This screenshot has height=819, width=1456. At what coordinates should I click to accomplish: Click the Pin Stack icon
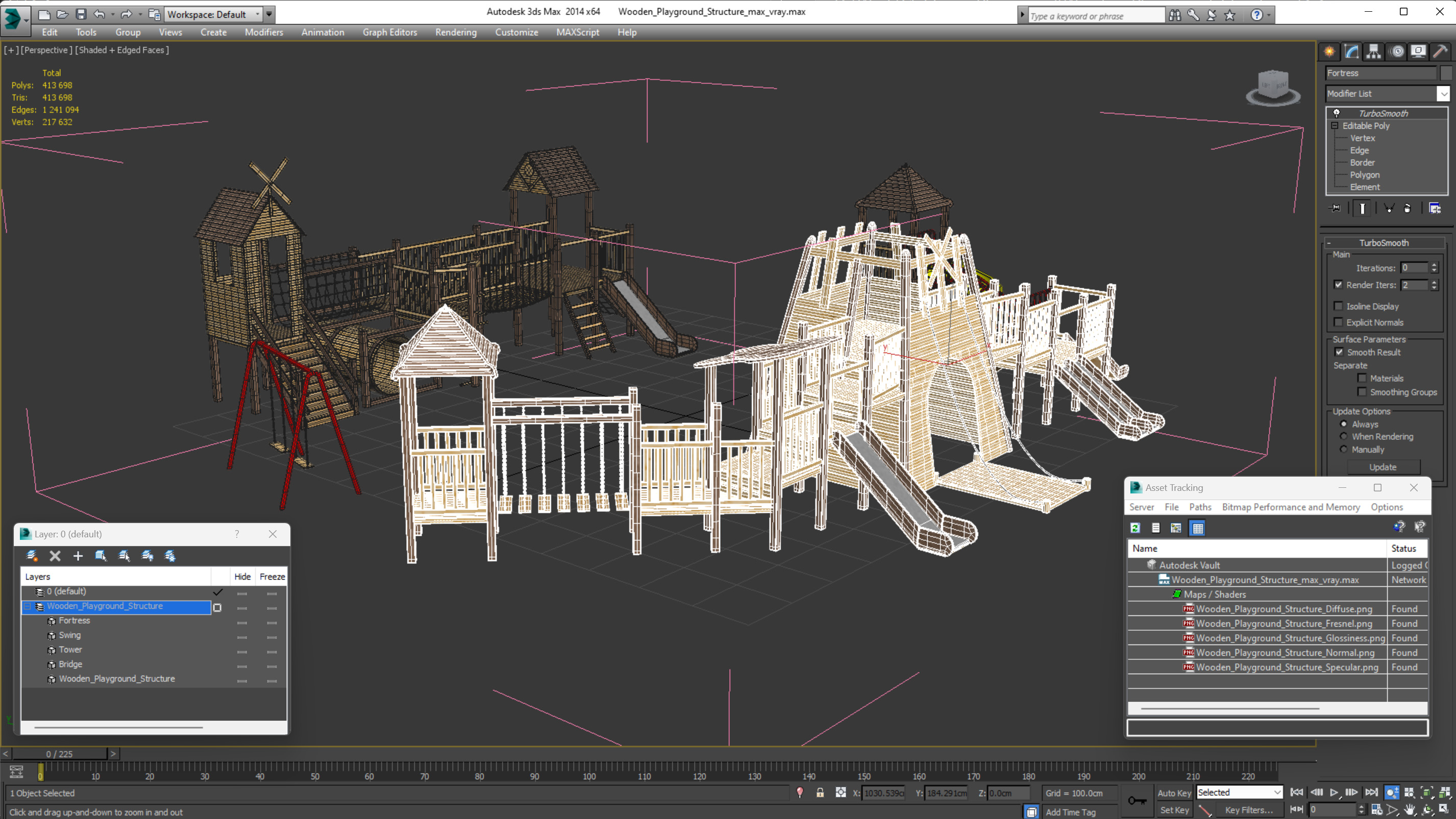point(1335,209)
